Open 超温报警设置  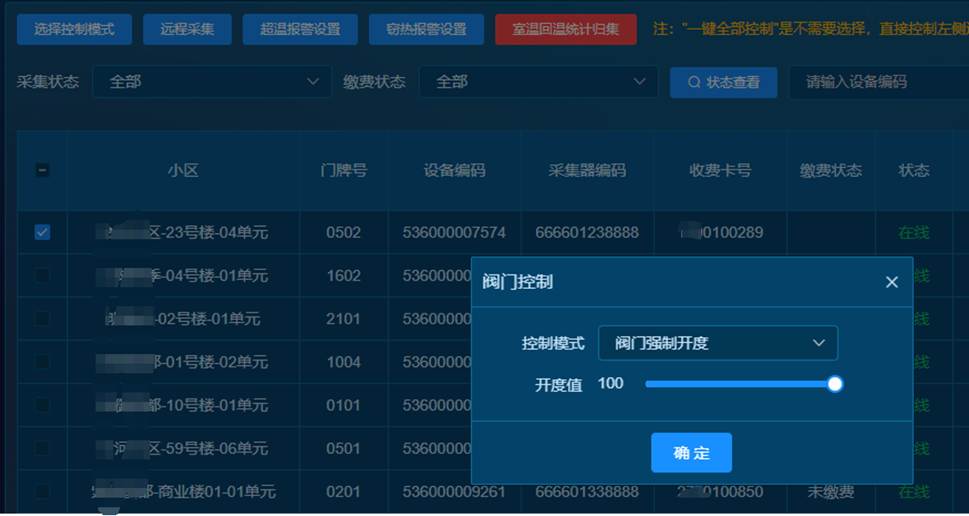[300, 29]
